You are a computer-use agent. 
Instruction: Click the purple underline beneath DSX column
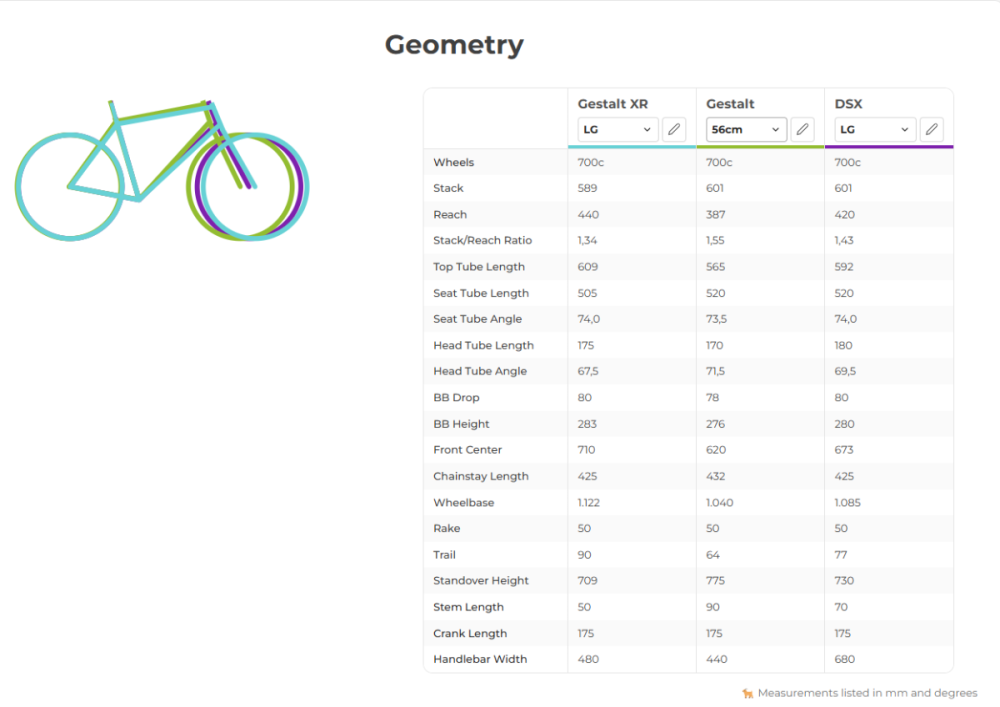(889, 147)
